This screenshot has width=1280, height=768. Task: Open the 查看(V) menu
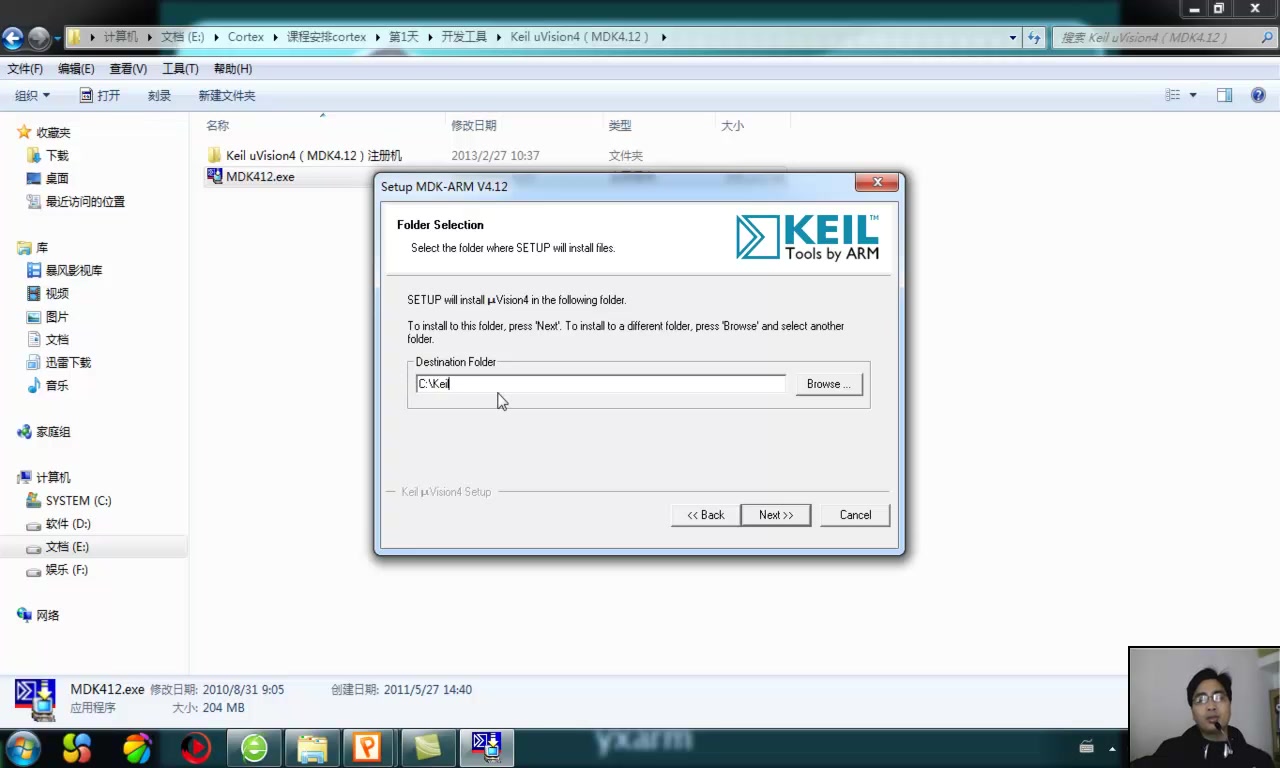click(x=128, y=69)
